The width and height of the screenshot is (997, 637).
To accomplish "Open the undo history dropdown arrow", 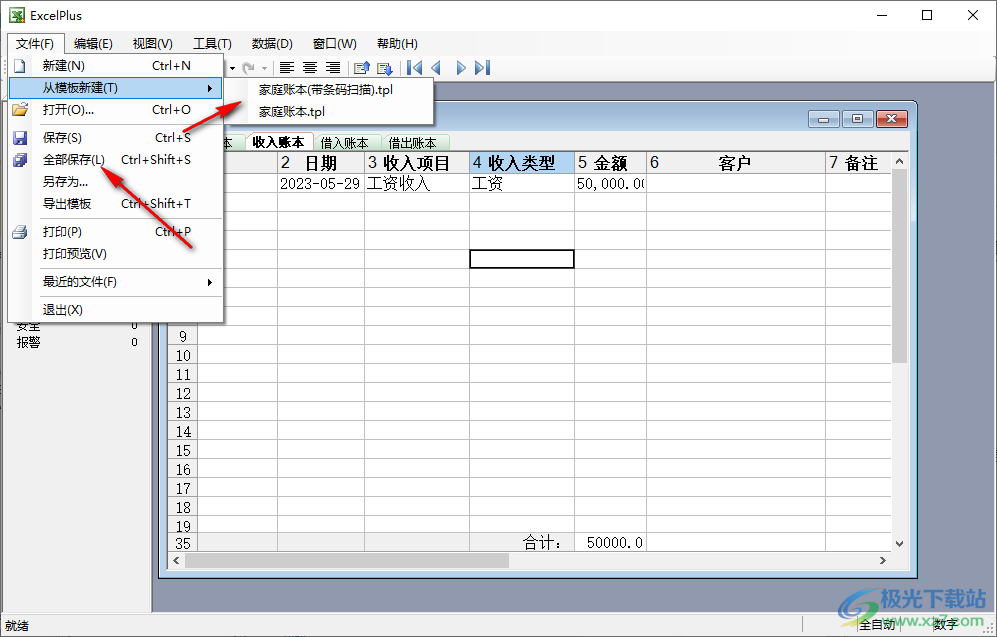I will pyautogui.click(x=233, y=68).
